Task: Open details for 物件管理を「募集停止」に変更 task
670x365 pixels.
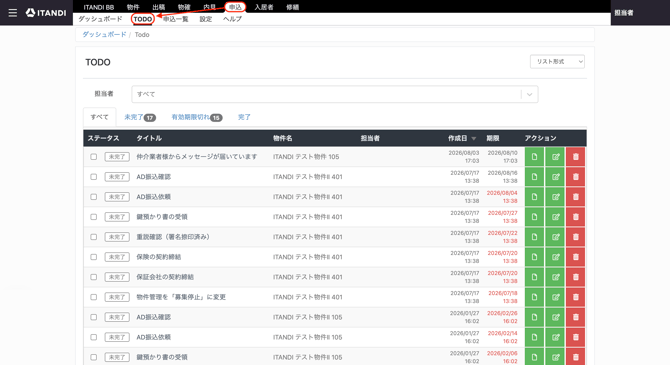Action: (x=534, y=297)
